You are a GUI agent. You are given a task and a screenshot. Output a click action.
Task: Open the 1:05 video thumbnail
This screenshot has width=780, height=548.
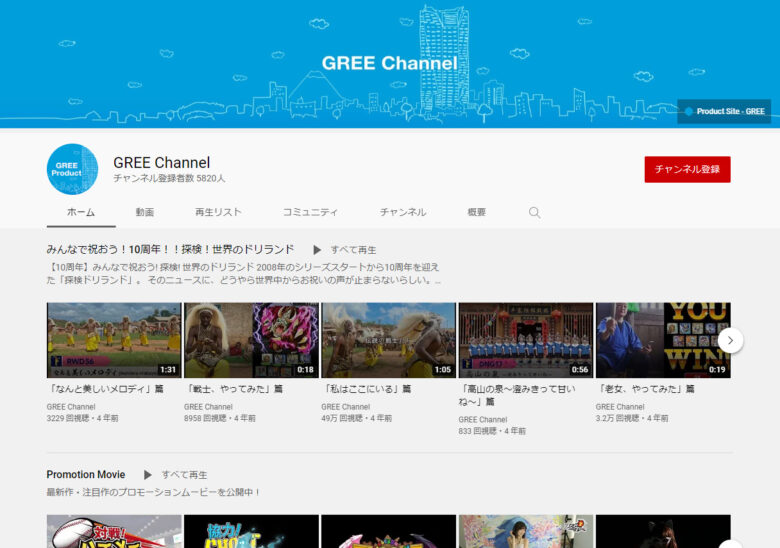pyautogui.click(x=389, y=340)
